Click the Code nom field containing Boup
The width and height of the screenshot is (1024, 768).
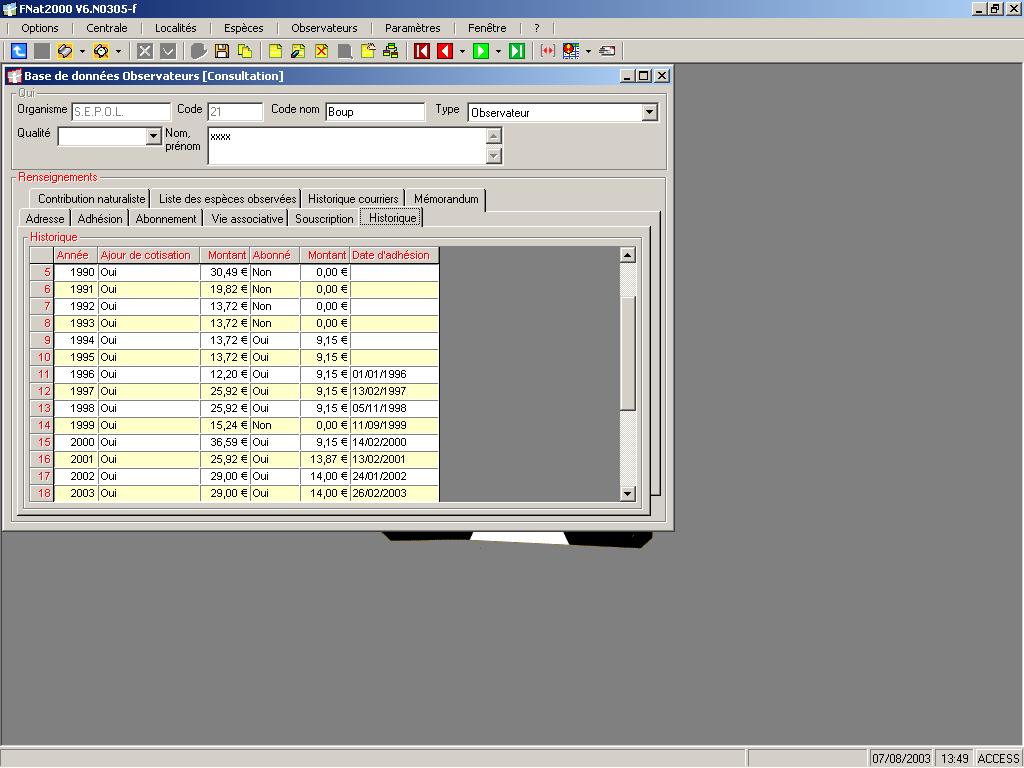coord(375,112)
